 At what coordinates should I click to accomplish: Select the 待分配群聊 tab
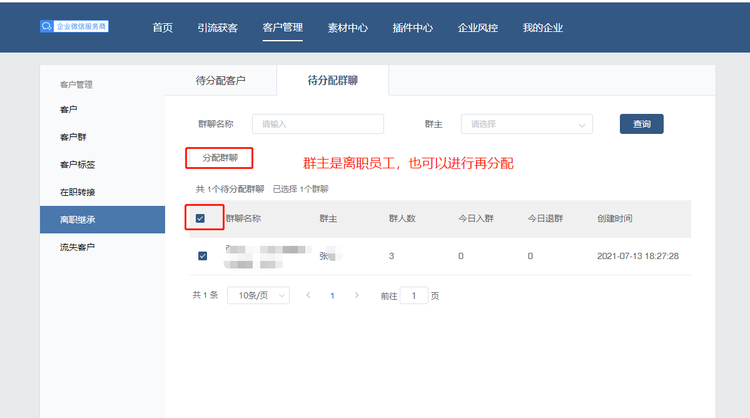click(332, 80)
